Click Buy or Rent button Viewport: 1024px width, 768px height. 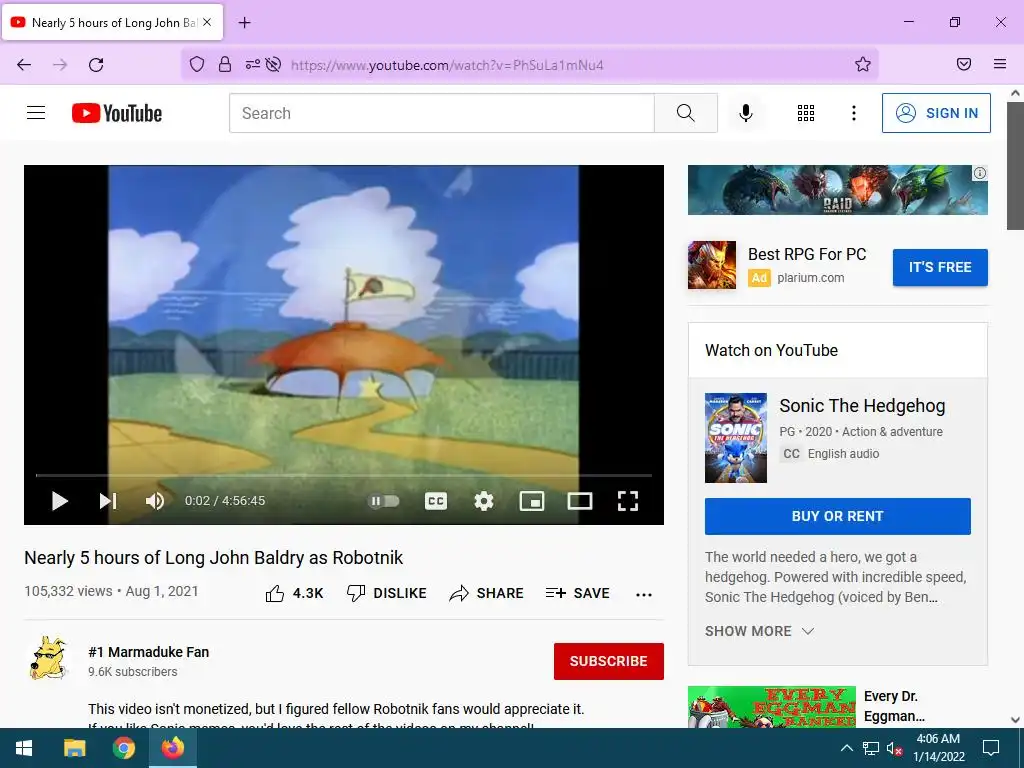click(x=837, y=516)
